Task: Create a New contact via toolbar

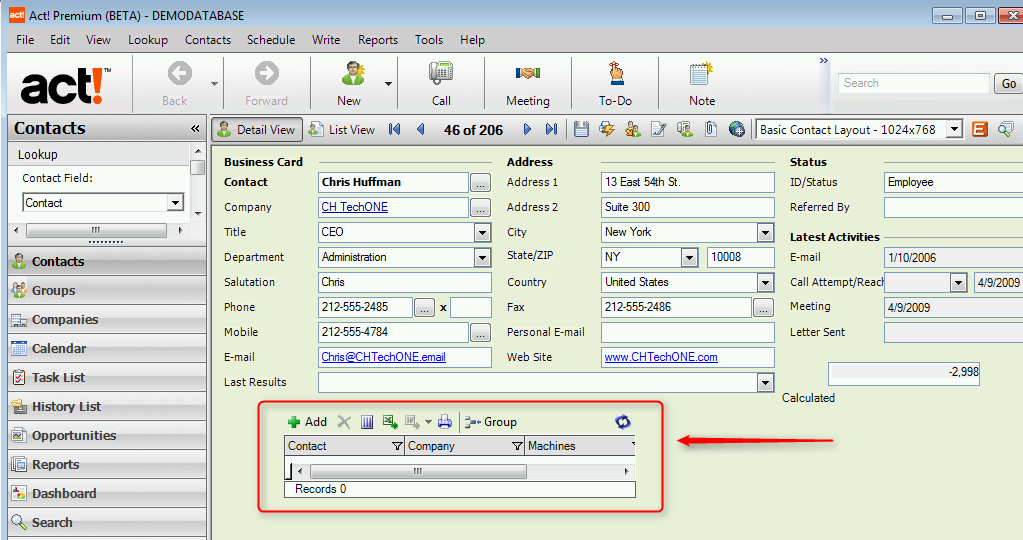Action: [x=350, y=83]
